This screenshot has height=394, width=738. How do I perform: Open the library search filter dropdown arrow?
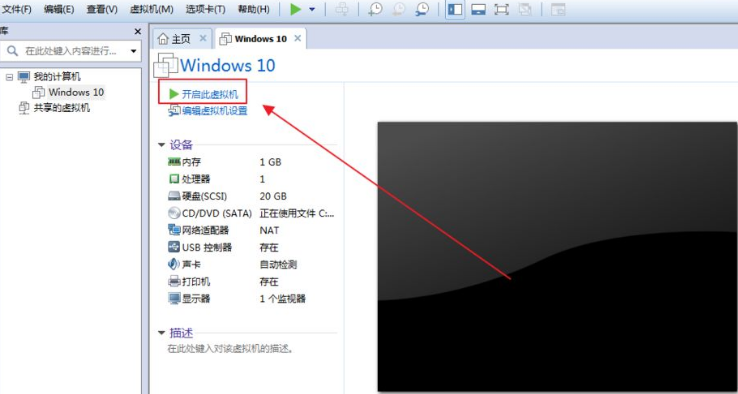(134, 51)
